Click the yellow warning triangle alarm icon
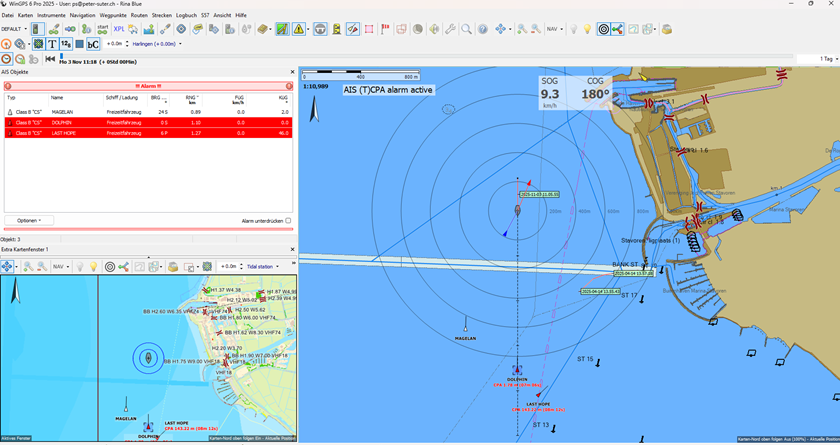The image size is (840, 445). [299, 29]
